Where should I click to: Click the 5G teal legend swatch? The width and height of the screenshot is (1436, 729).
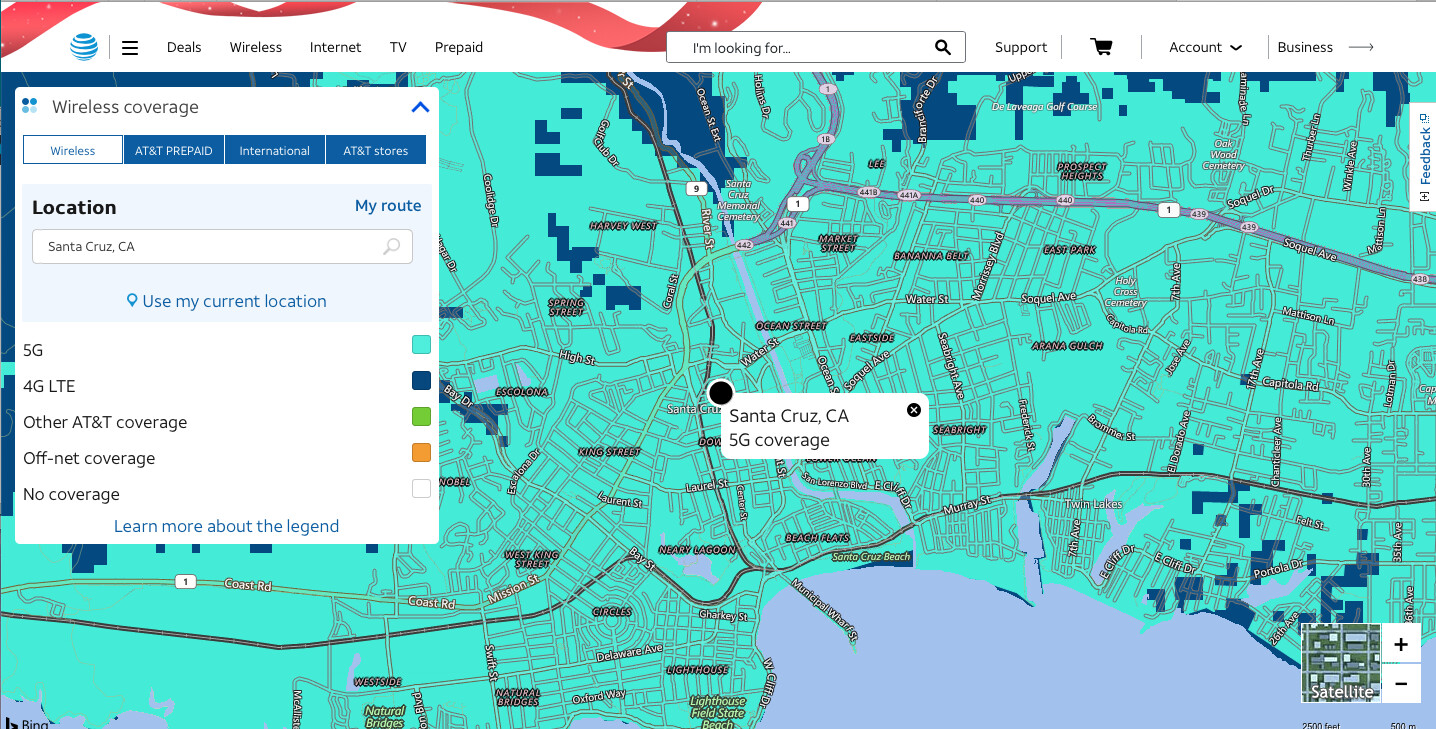tap(421, 345)
